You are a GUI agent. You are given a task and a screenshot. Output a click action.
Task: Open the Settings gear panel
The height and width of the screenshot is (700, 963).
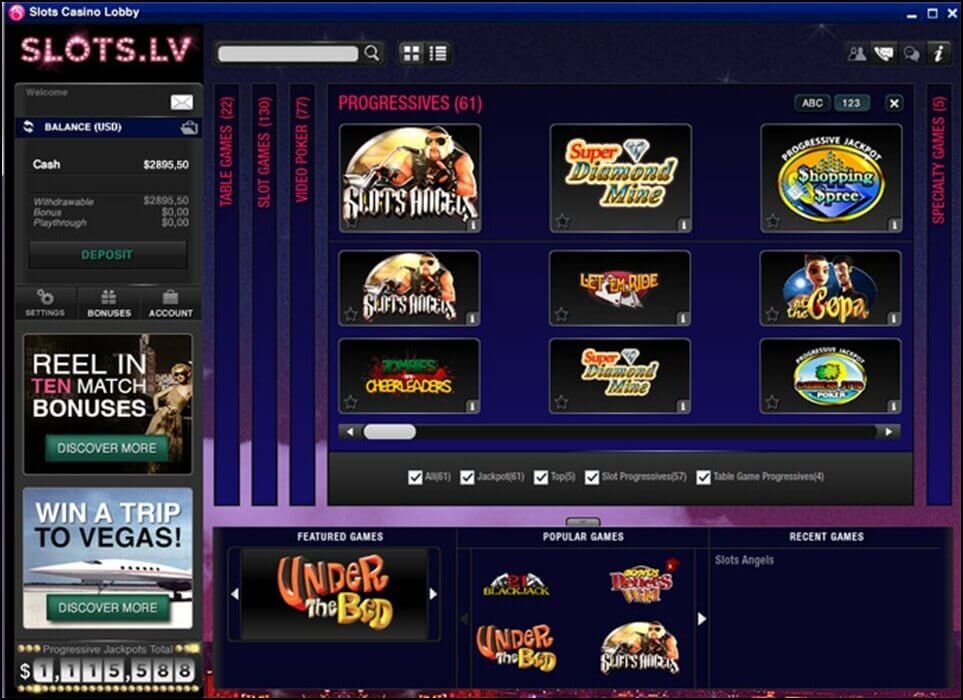coord(45,303)
